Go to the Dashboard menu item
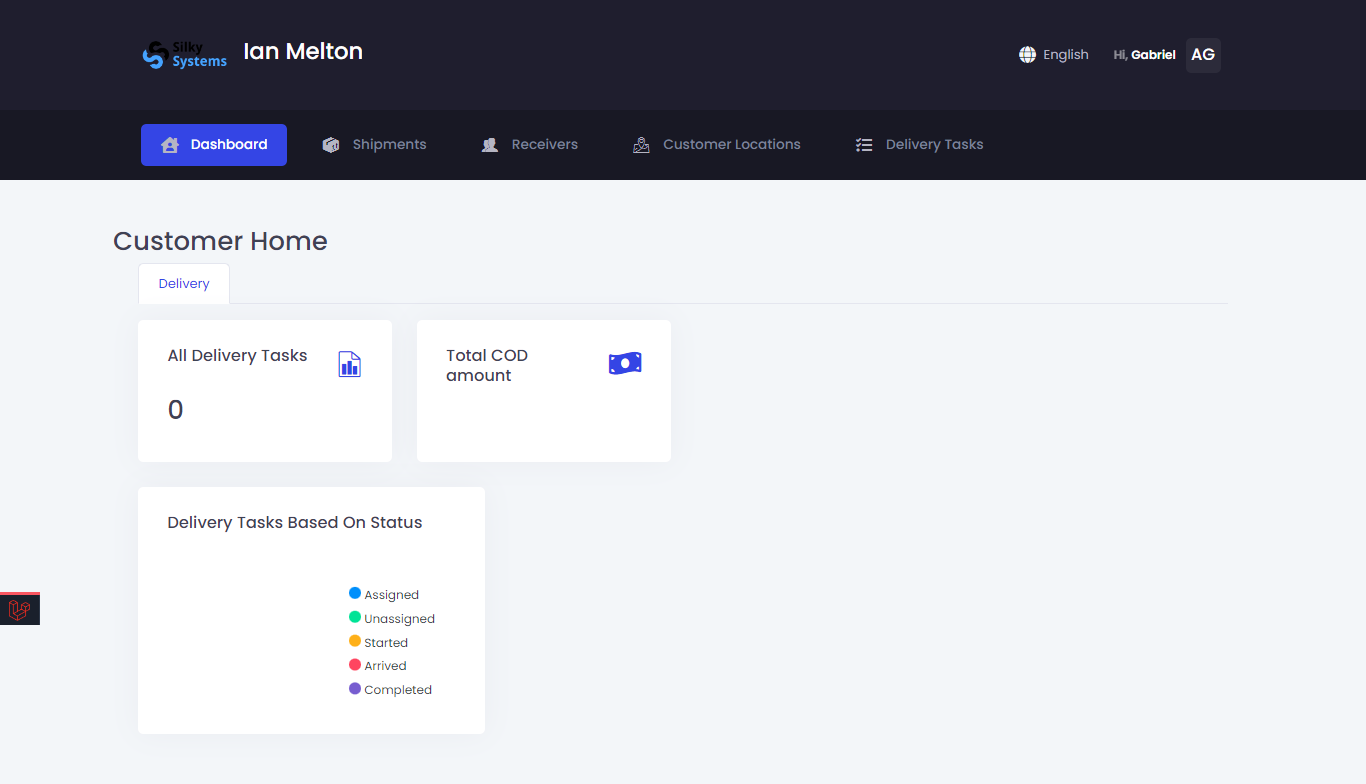This screenshot has height=784, width=1366. (x=214, y=145)
